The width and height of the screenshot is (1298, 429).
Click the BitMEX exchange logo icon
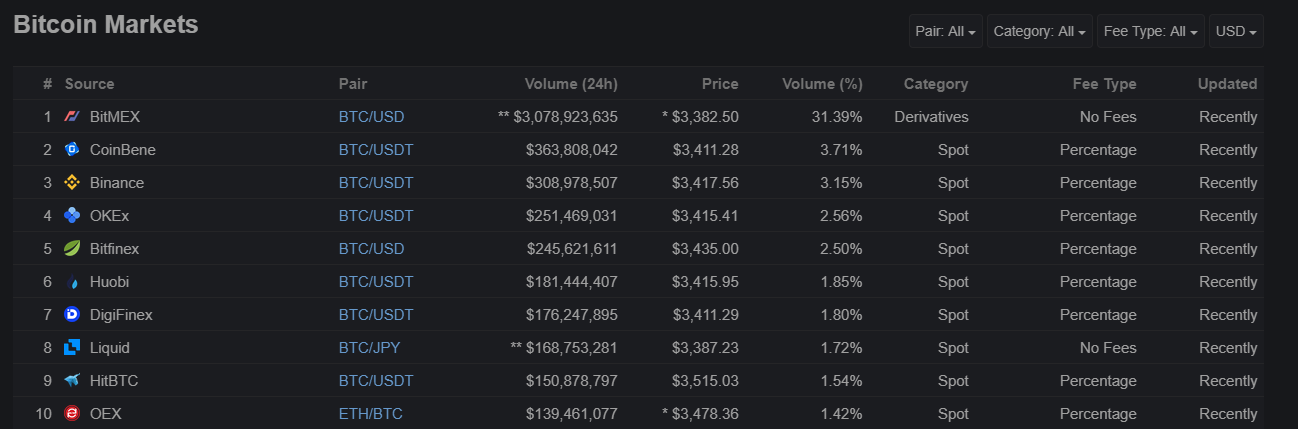[72, 117]
